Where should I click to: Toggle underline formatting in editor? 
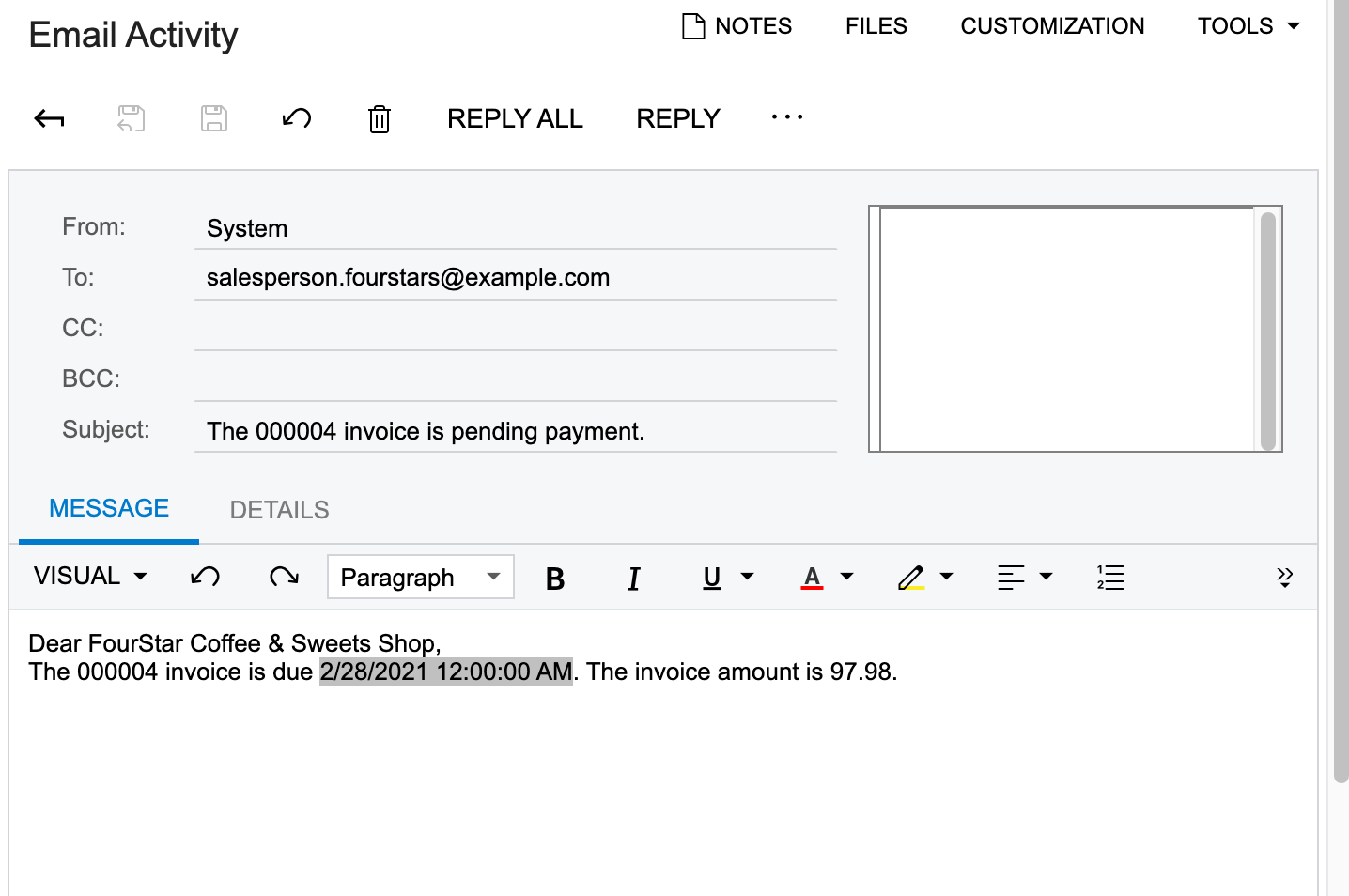(x=712, y=578)
